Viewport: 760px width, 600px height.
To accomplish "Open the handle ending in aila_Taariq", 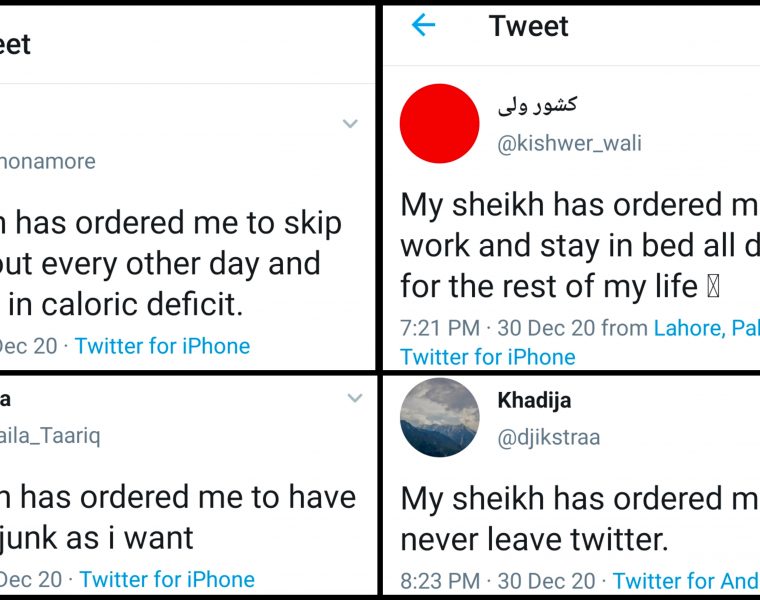I will point(50,435).
